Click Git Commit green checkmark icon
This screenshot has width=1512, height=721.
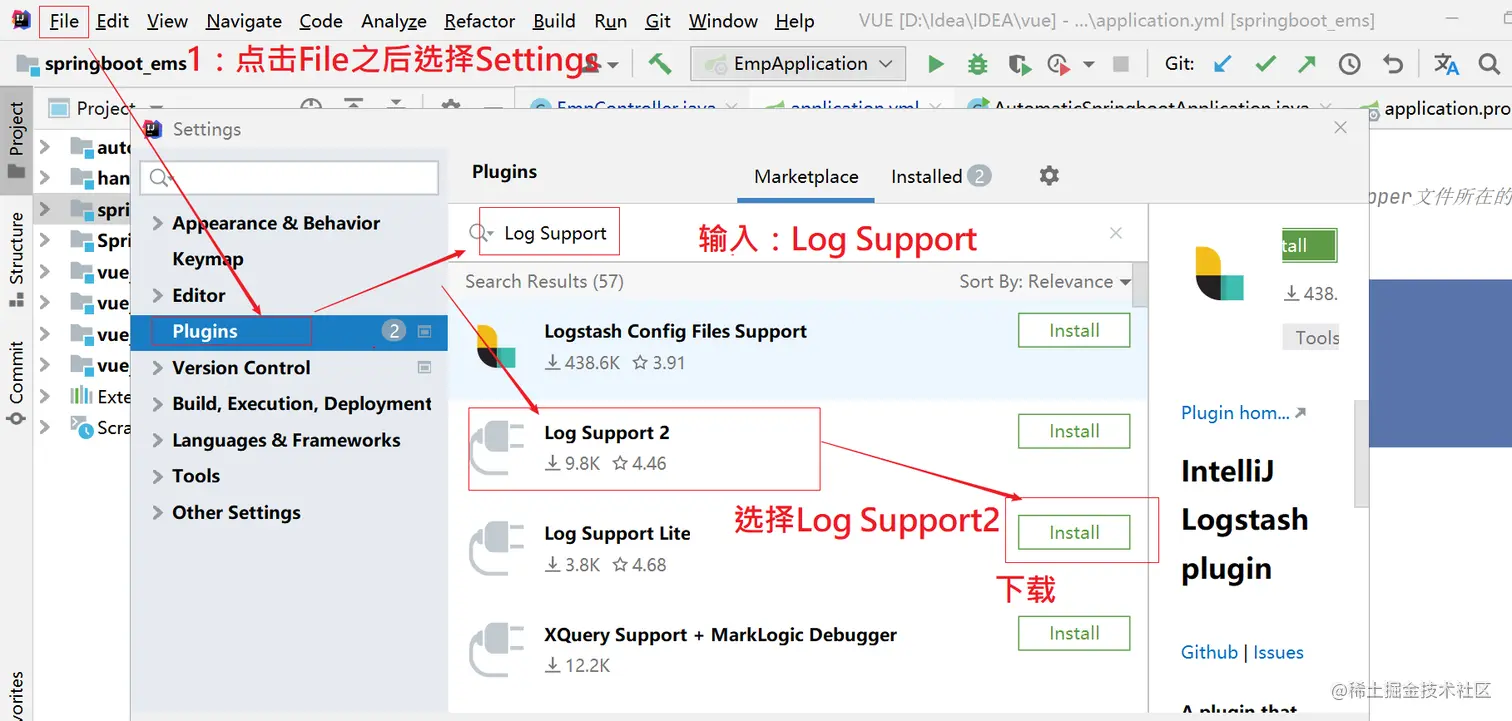1266,64
